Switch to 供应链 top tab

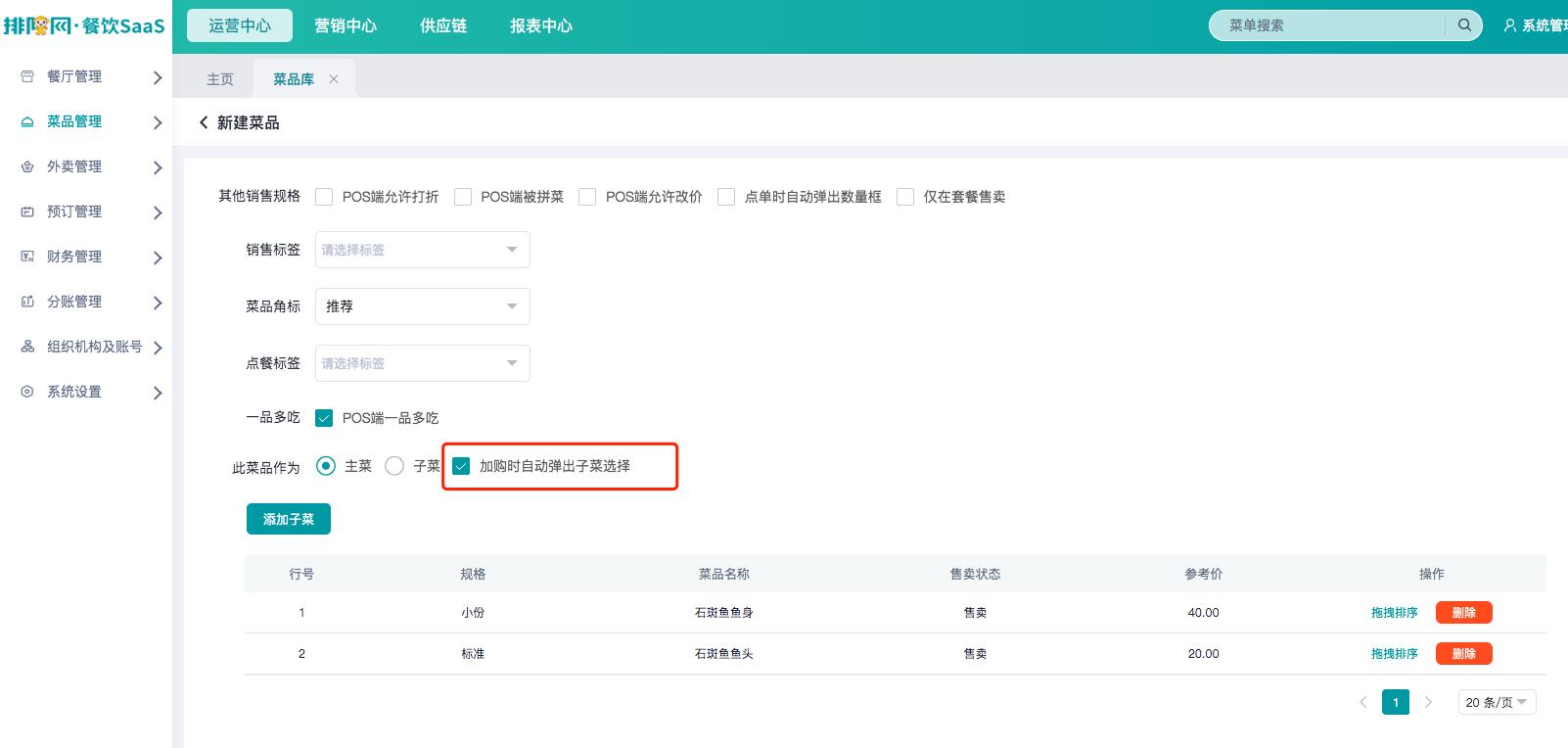pyautogui.click(x=443, y=25)
